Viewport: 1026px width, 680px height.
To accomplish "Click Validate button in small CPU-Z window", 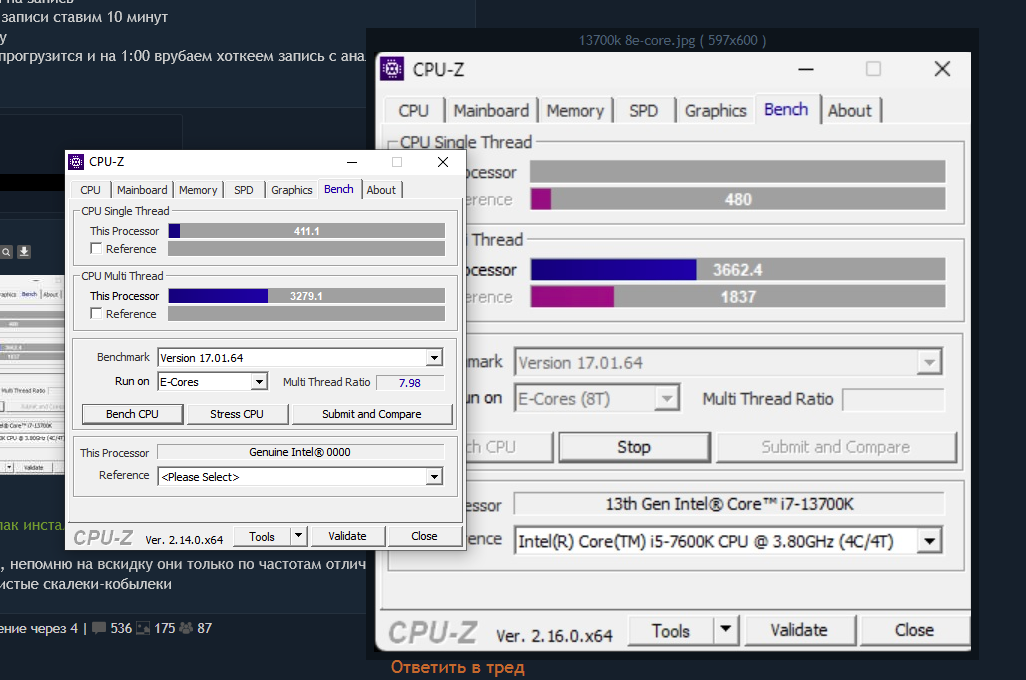I will [347, 536].
